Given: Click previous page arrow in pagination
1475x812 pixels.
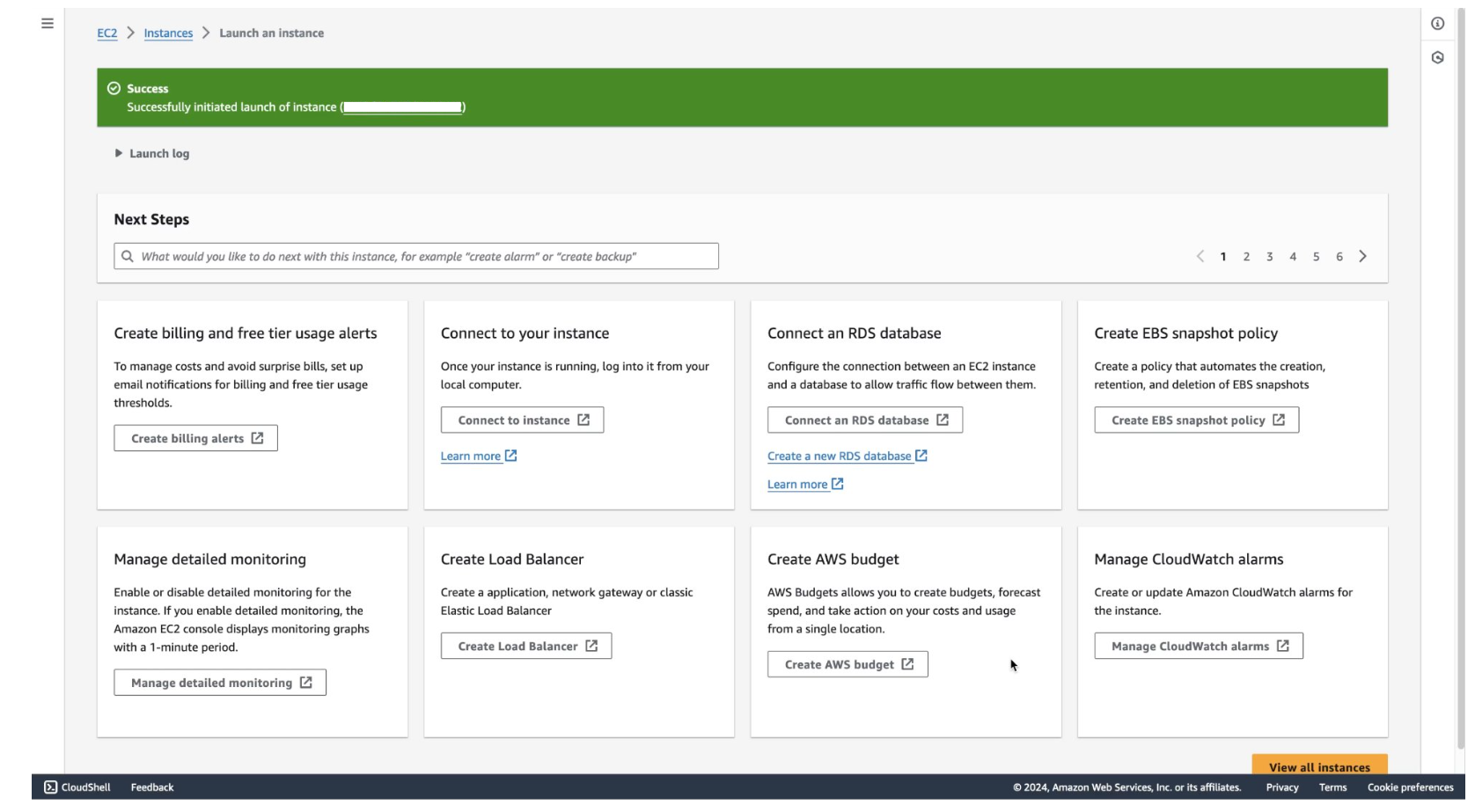Looking at the screenshot, I should [1200, 257].
